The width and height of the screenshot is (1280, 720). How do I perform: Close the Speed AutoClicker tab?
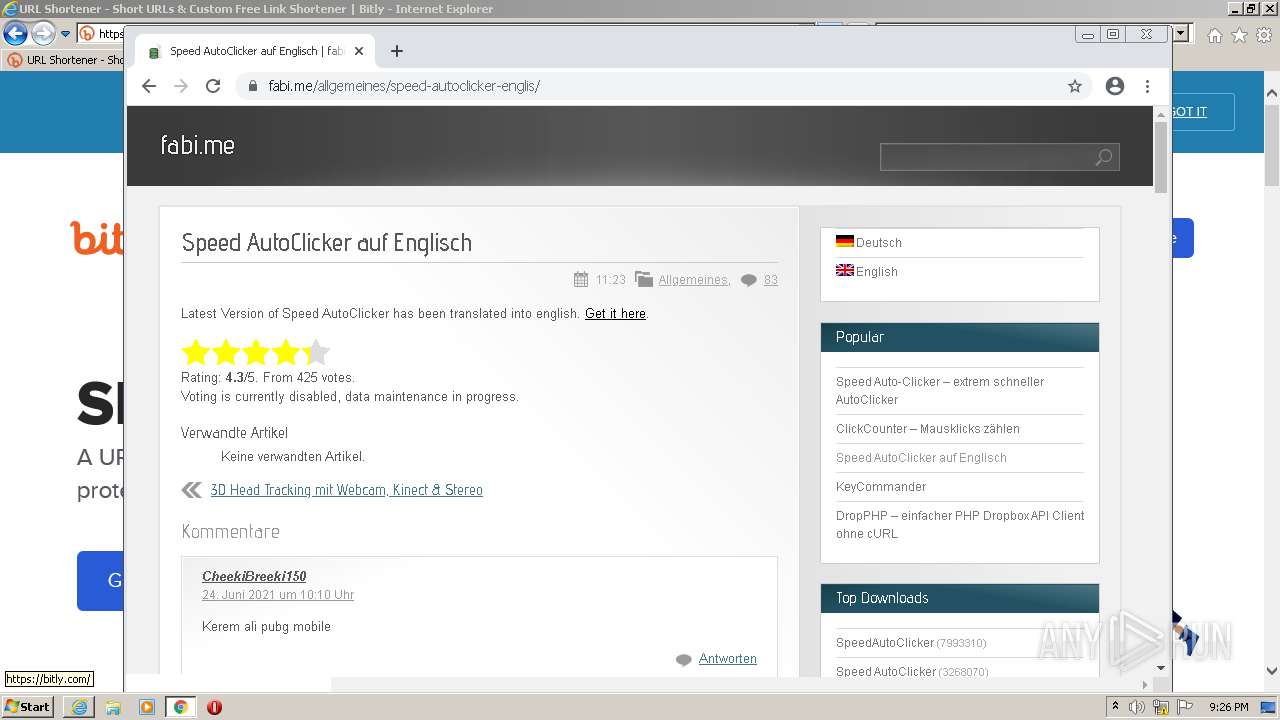(x=359, y=51)
